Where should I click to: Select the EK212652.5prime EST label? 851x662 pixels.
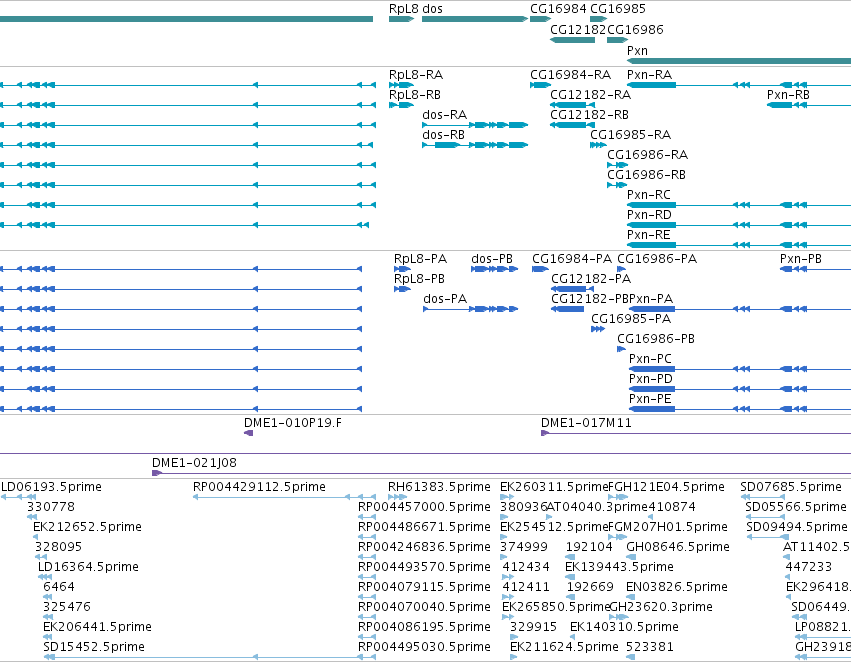(x=87, y=527)
